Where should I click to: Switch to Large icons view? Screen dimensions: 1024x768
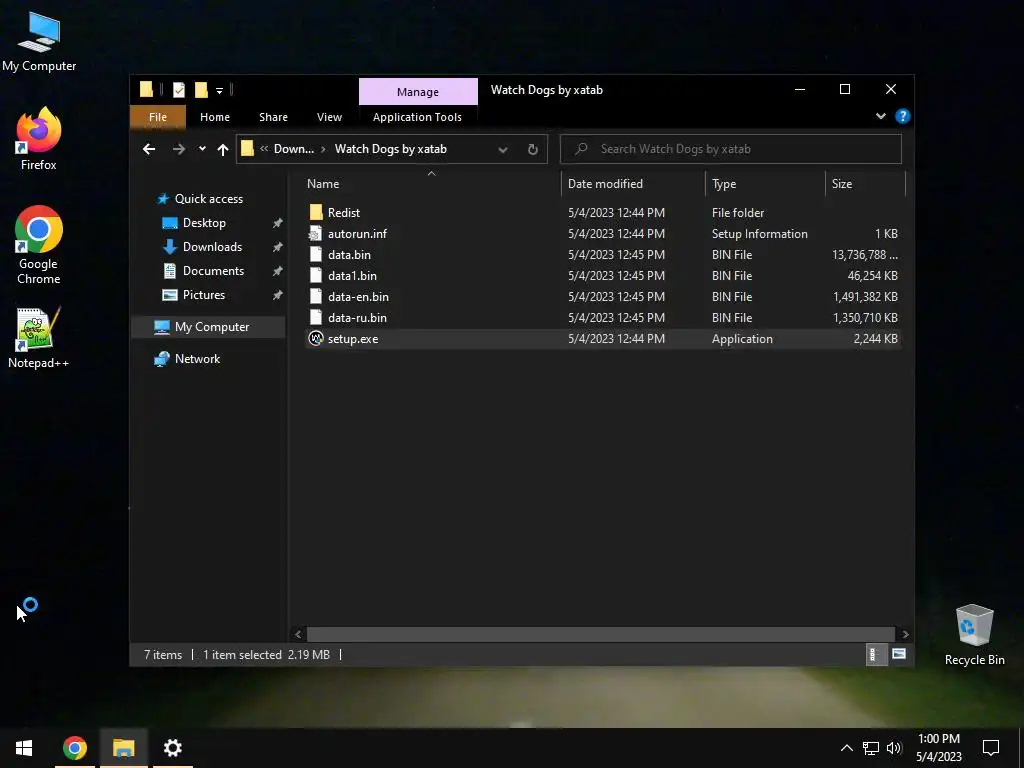(x=899, y=654)
